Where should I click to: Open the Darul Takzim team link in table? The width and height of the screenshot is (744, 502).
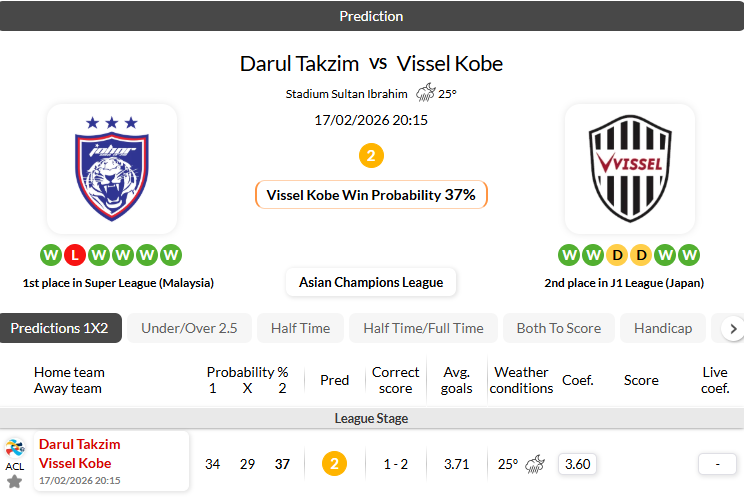click(x=80, y=444)
